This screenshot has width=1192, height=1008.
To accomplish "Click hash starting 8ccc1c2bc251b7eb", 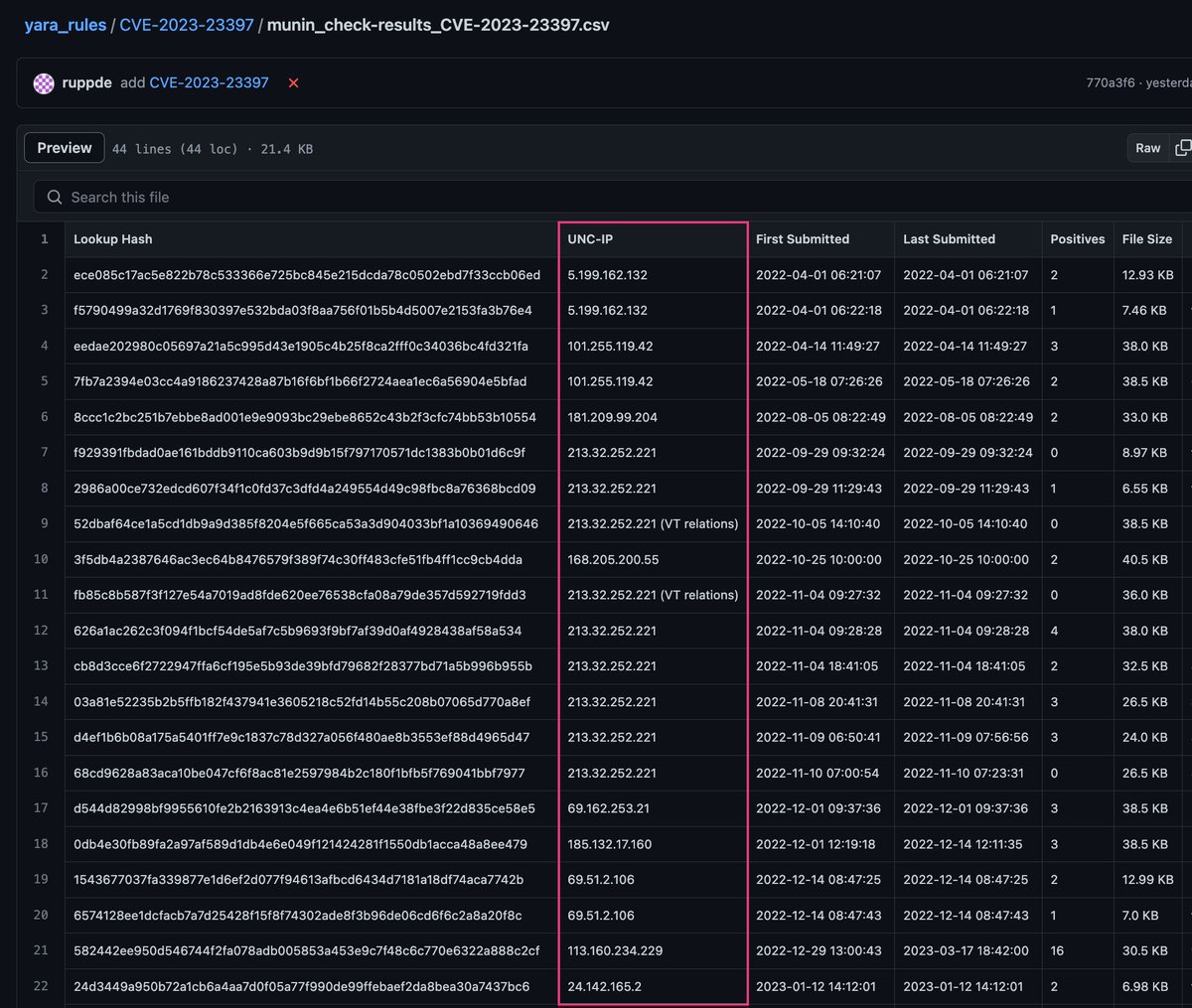I will tap(305, 417).
